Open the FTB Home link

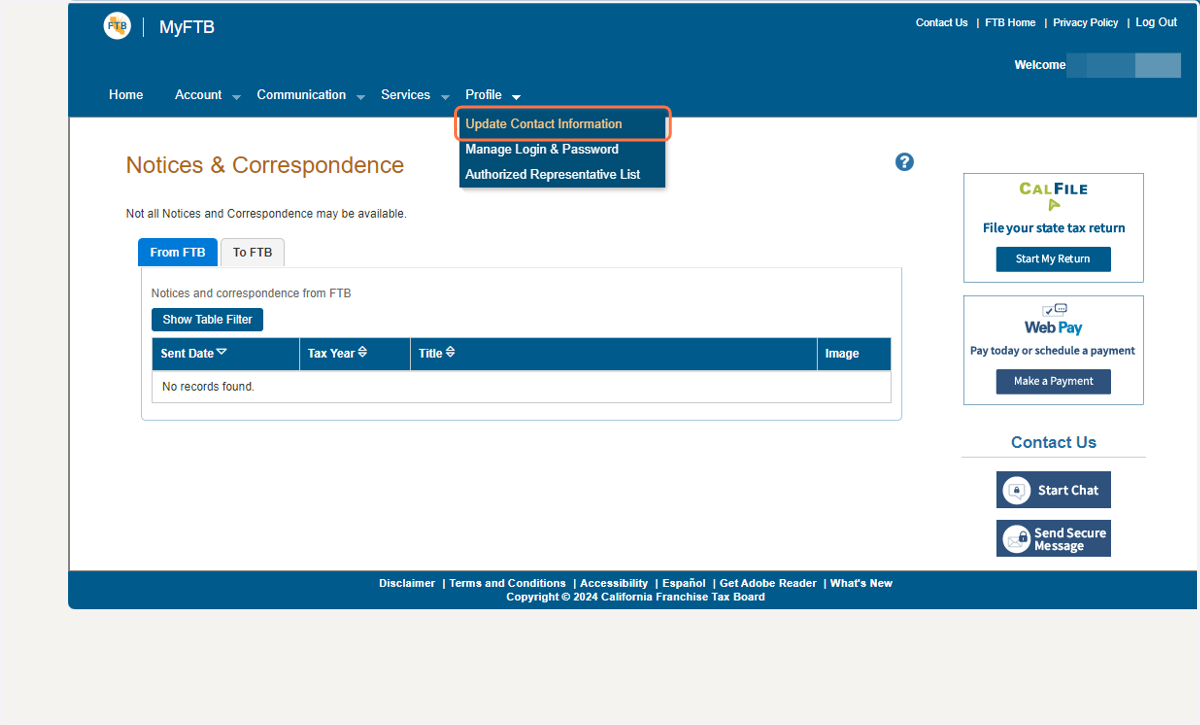(1010, 23)
